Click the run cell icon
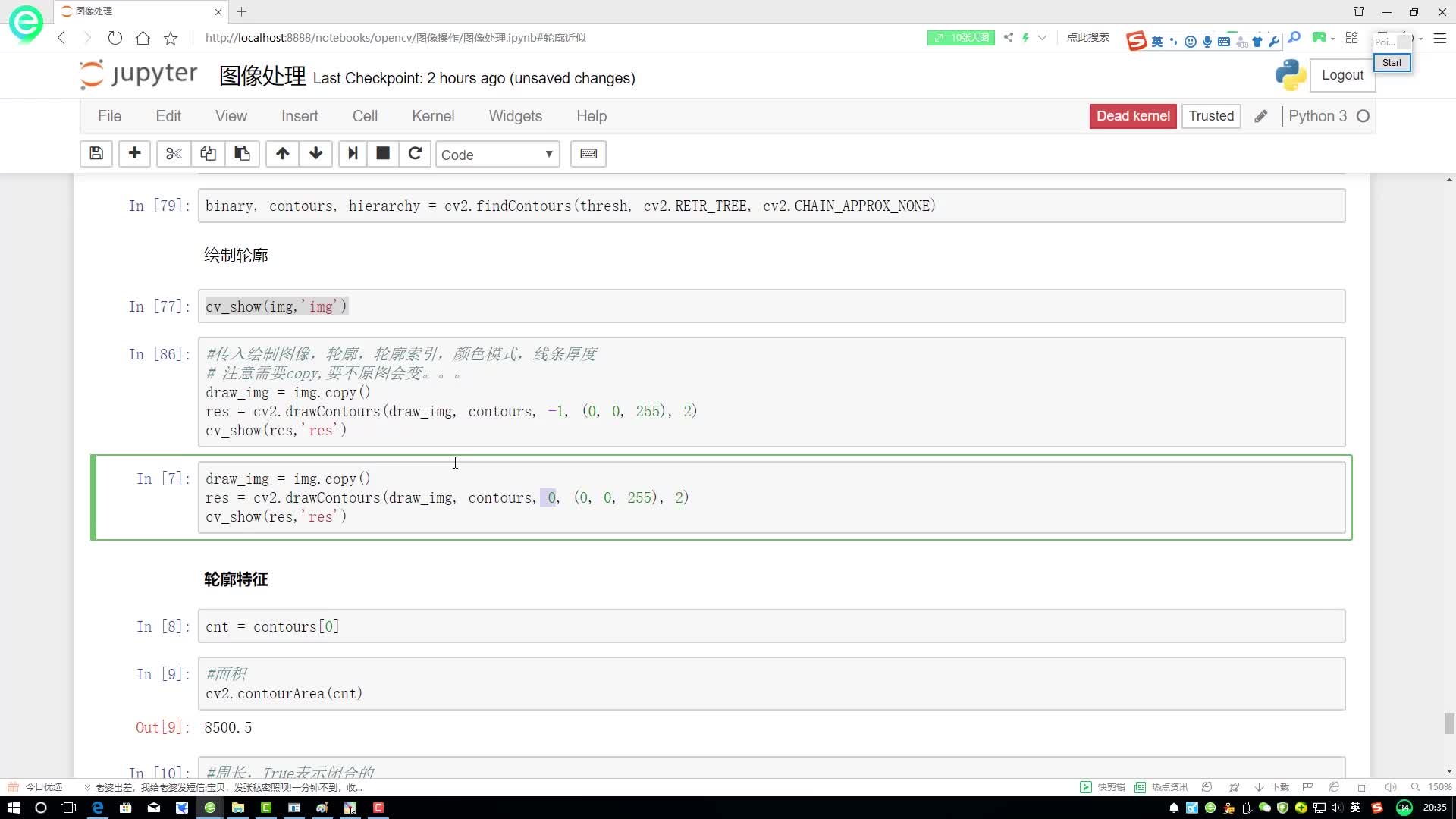This screenshot has width=1456, height=819. (351, 154)
